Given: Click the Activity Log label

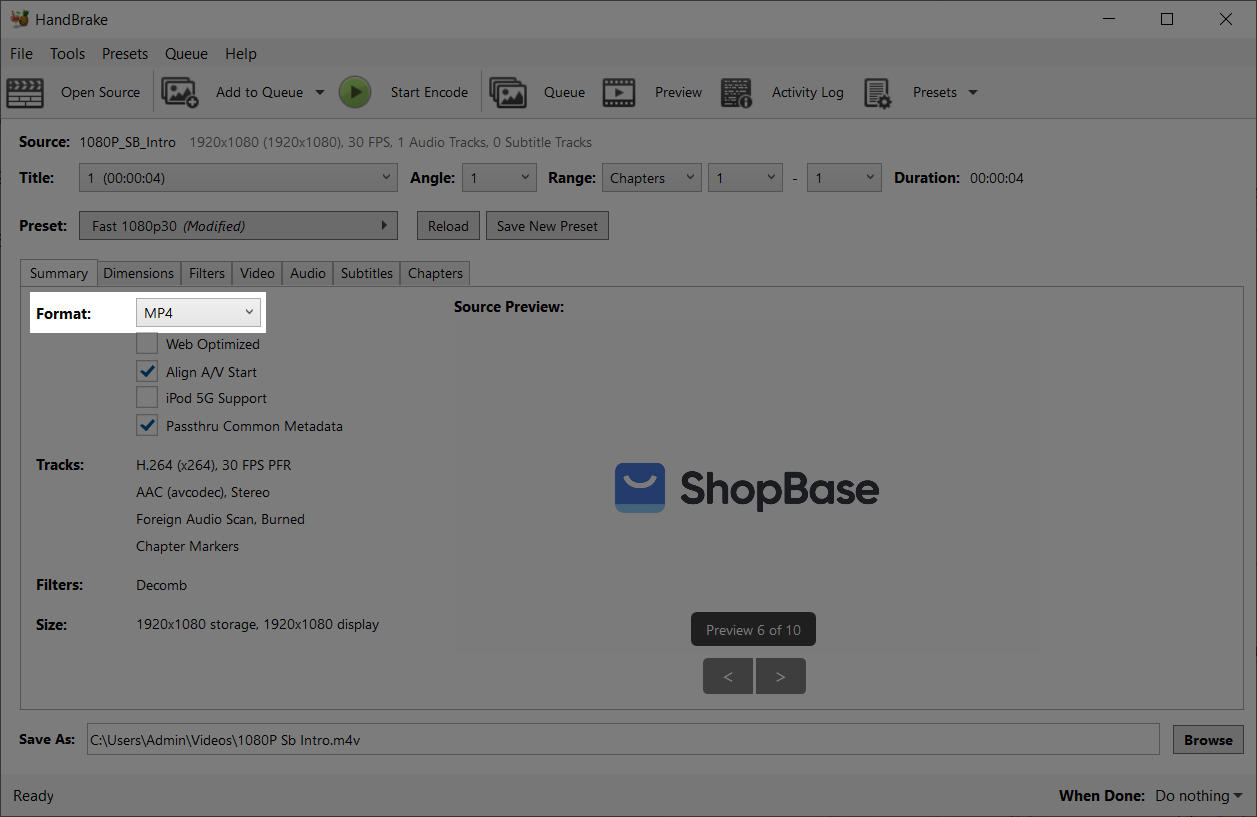Looking at the screenshot, I should click(x=808, y=92).
